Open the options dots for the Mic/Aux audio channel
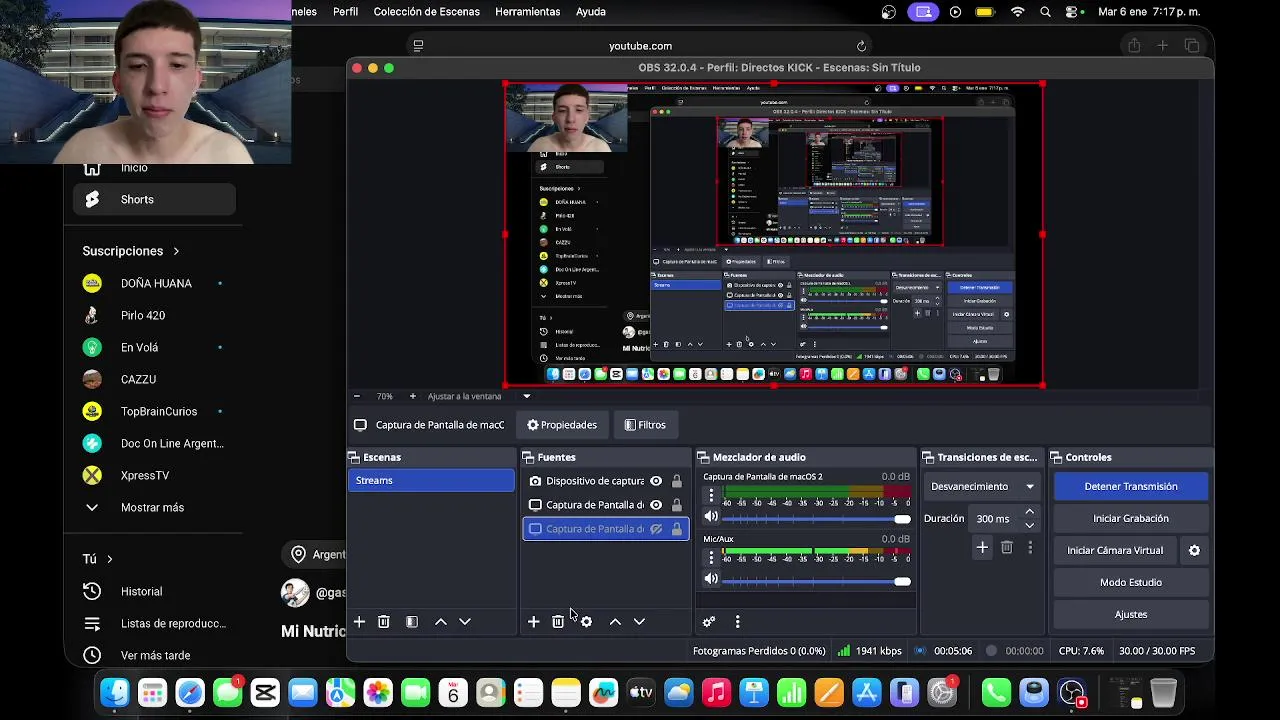 click(x=711, y=558)
